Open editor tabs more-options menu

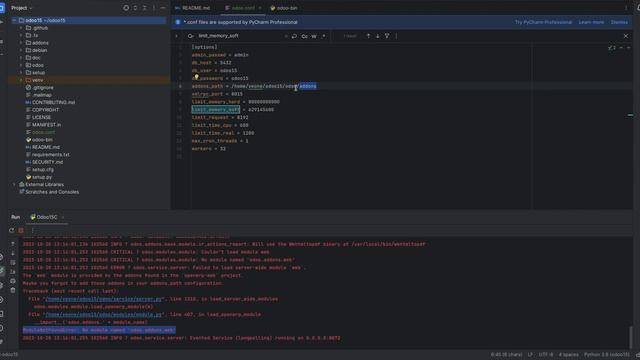[626, 8]
